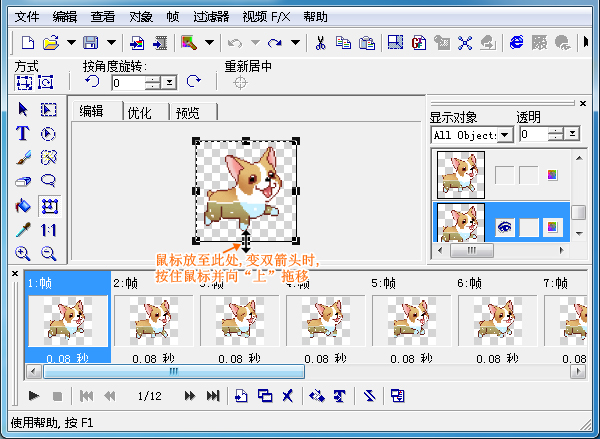Select the Eraser tool
The width and height of the screenshot is (600, 439).
coord(23,181)
